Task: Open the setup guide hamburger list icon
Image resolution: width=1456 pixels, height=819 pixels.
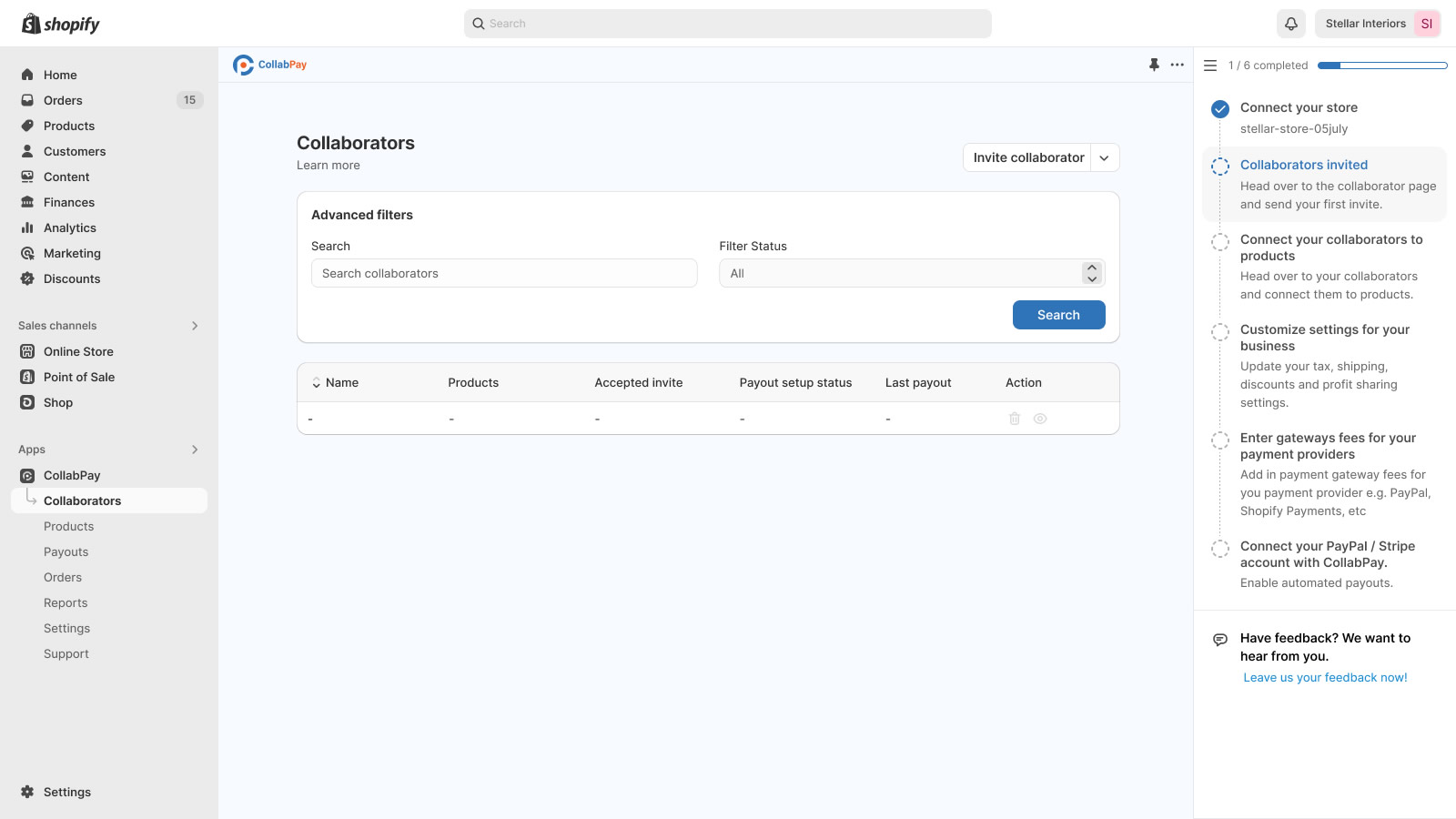Action: click(1210, 66)
